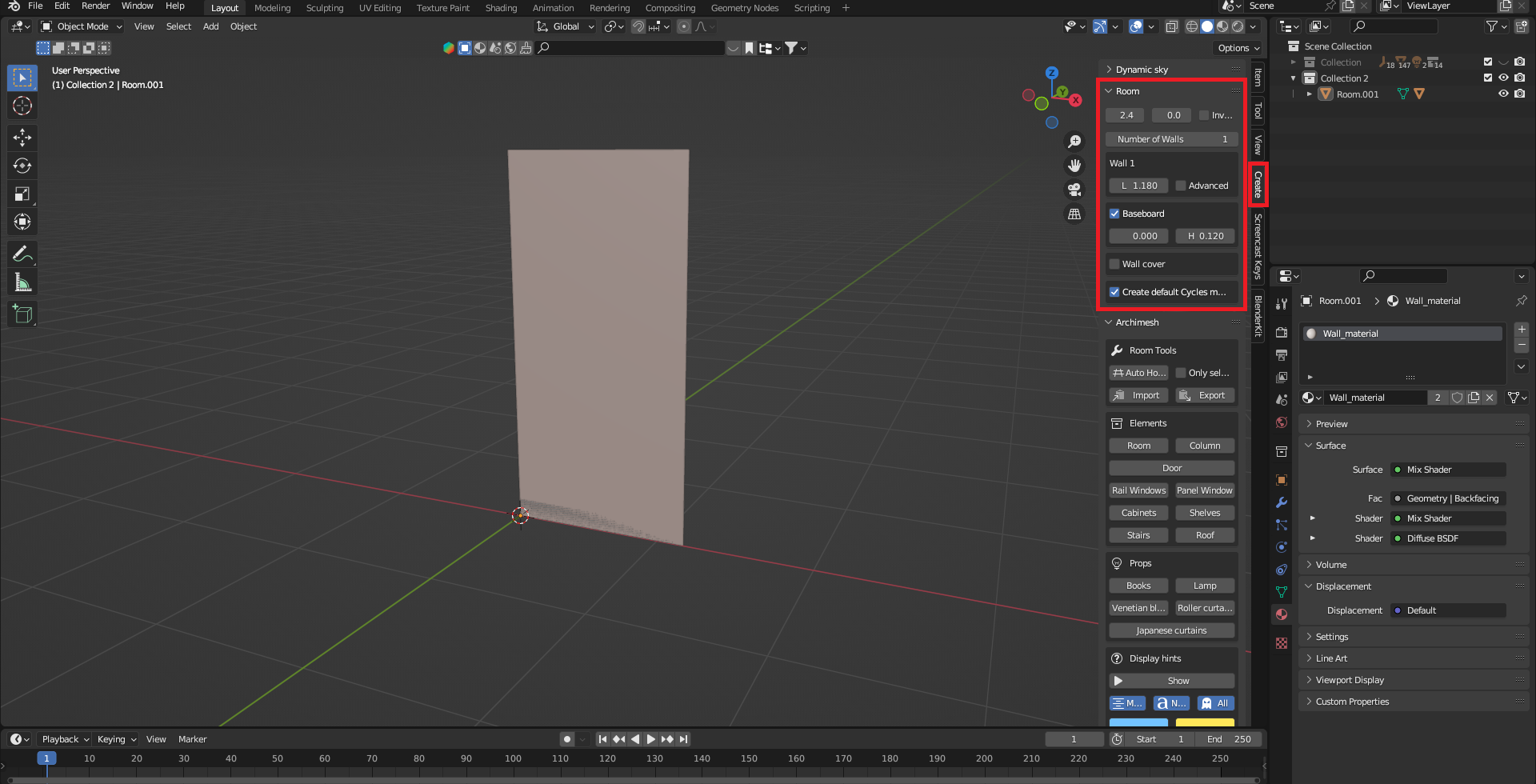Open the Global orientation dropdown
Viewport: 1536px width, 784px height.
click(x=566, y=26)
